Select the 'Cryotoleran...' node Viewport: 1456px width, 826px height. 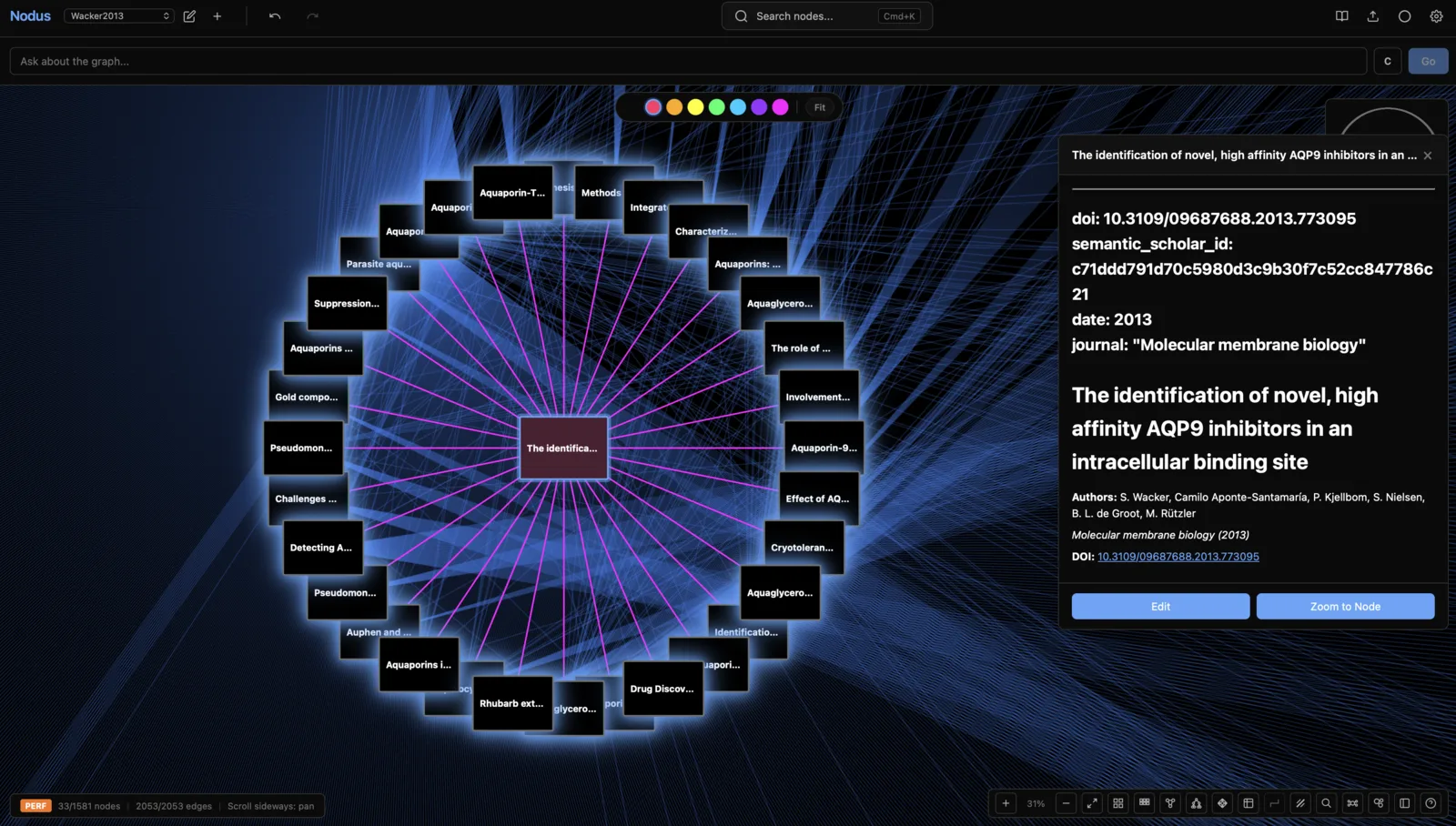click(804, 548)
